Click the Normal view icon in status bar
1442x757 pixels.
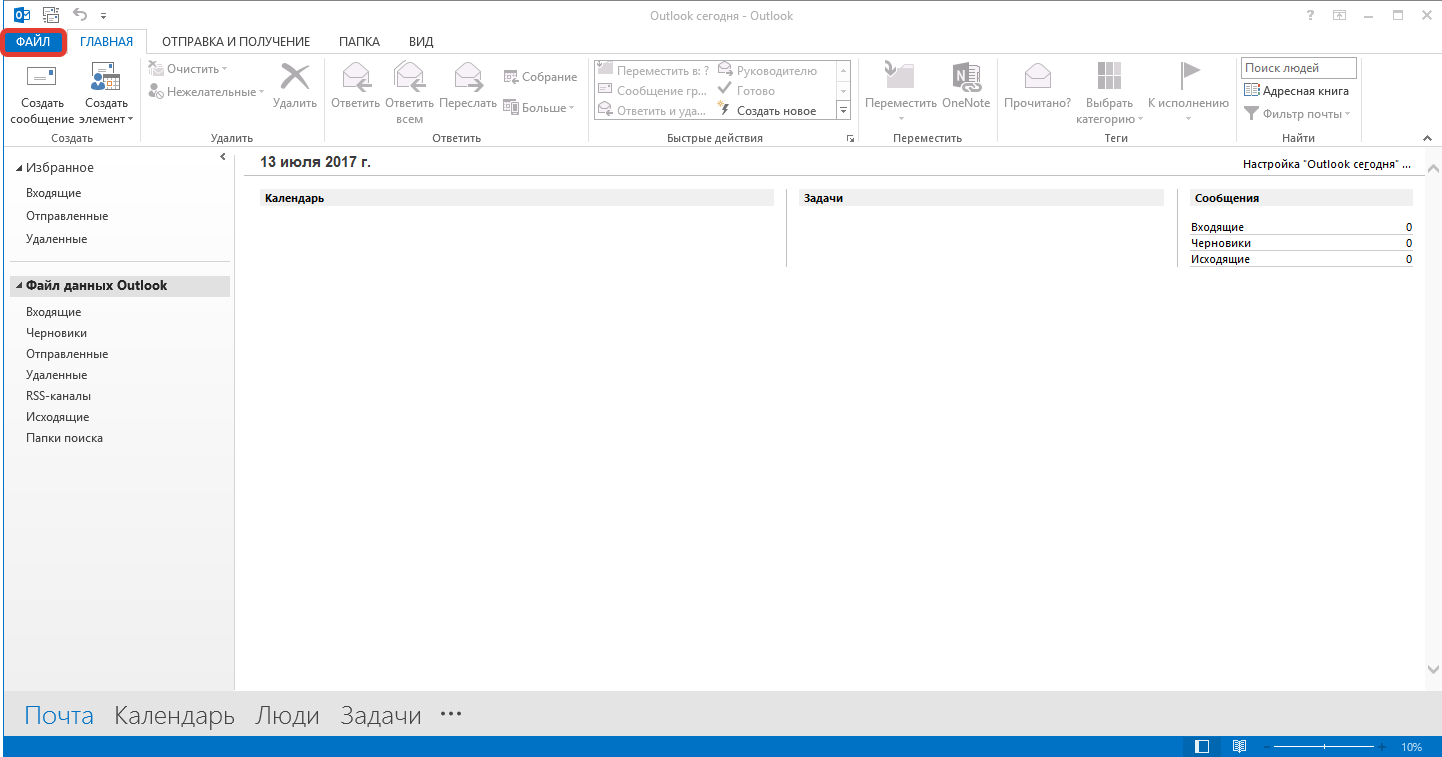click(x=1203, y=746)
